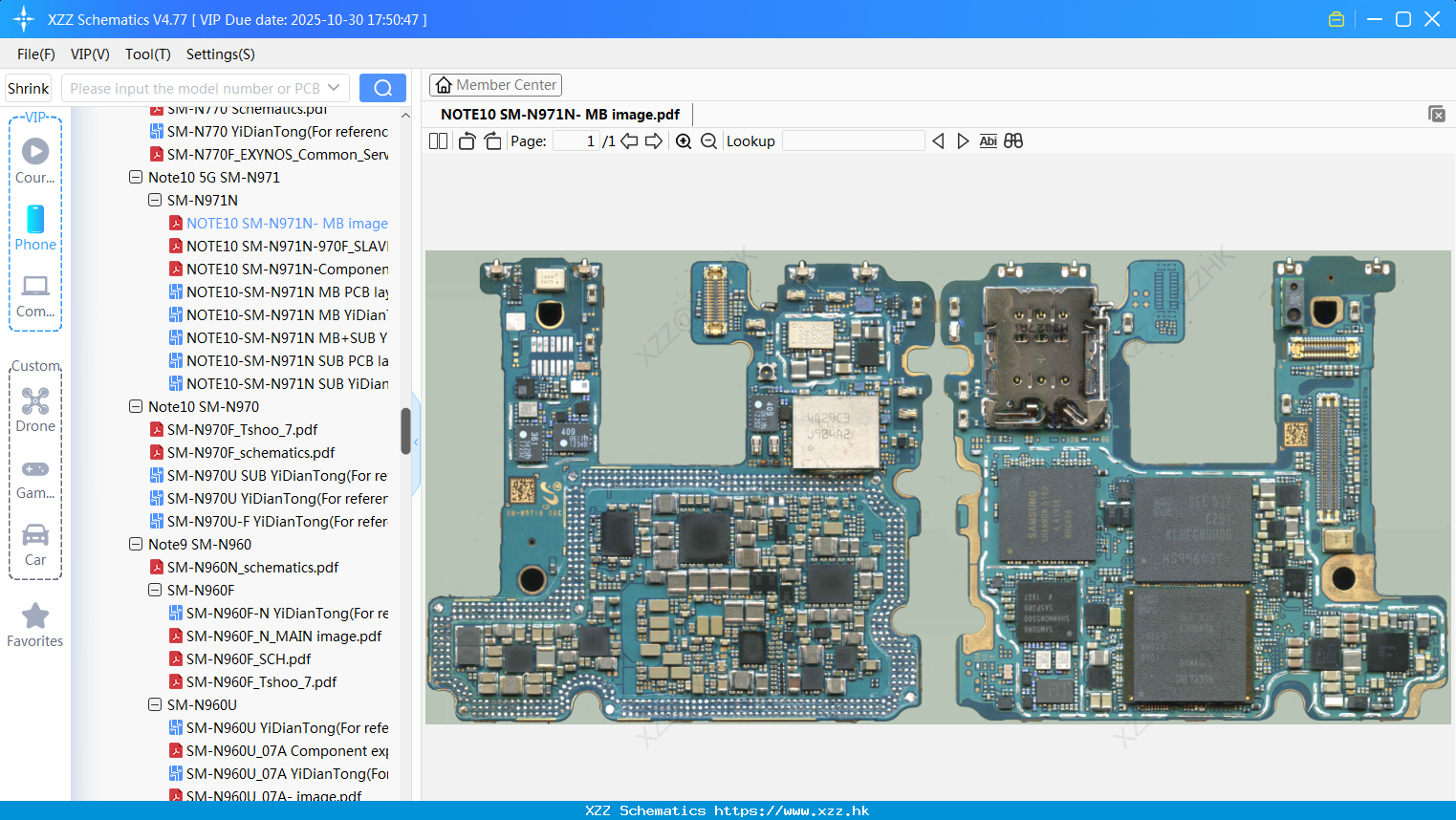
Task: Zoom out of the PDF
Action: tap(708, 140)
